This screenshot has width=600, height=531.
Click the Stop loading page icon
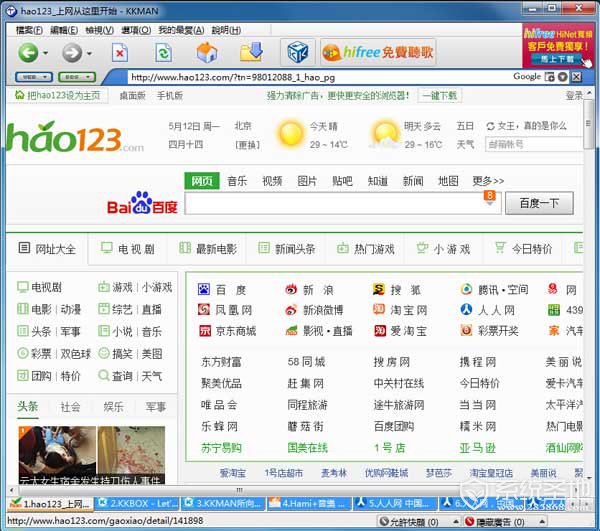point(120,52)
